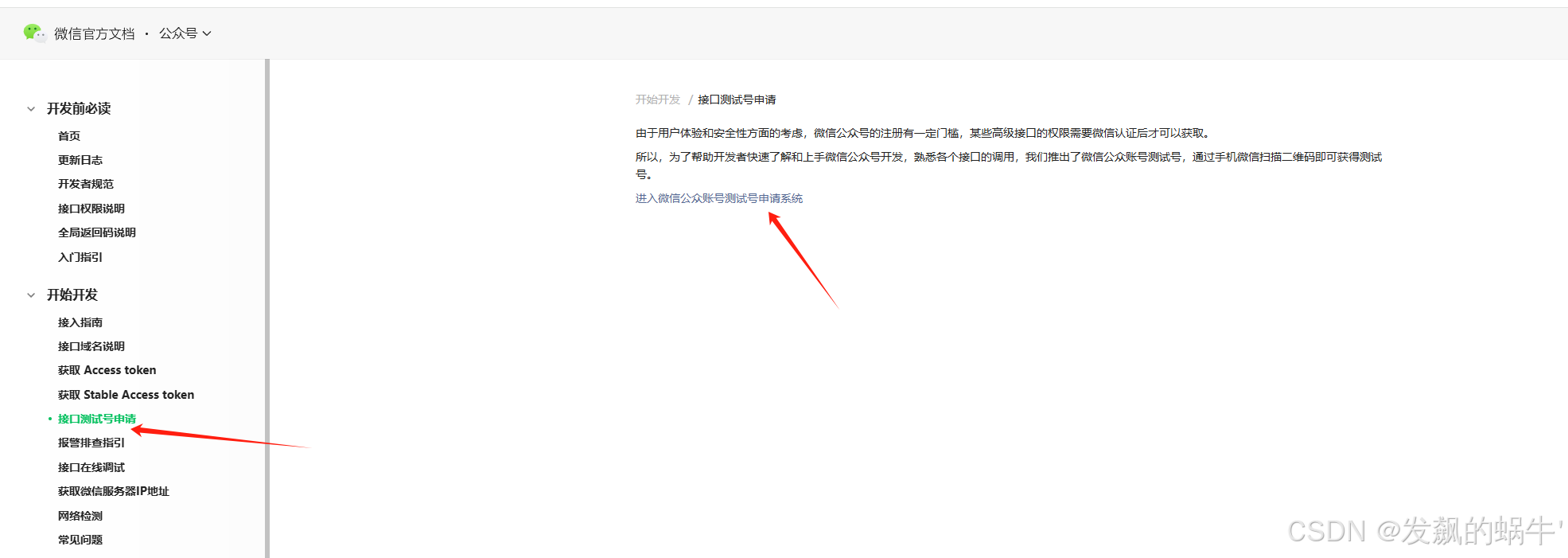Open 获取 Access token page
The image size is (1568, 558).
107,370
